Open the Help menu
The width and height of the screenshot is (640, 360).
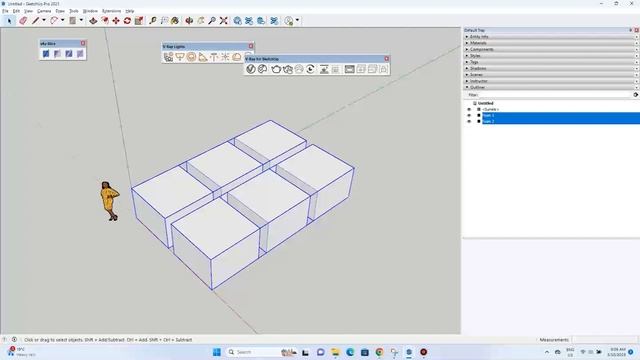tap(130, 11)
